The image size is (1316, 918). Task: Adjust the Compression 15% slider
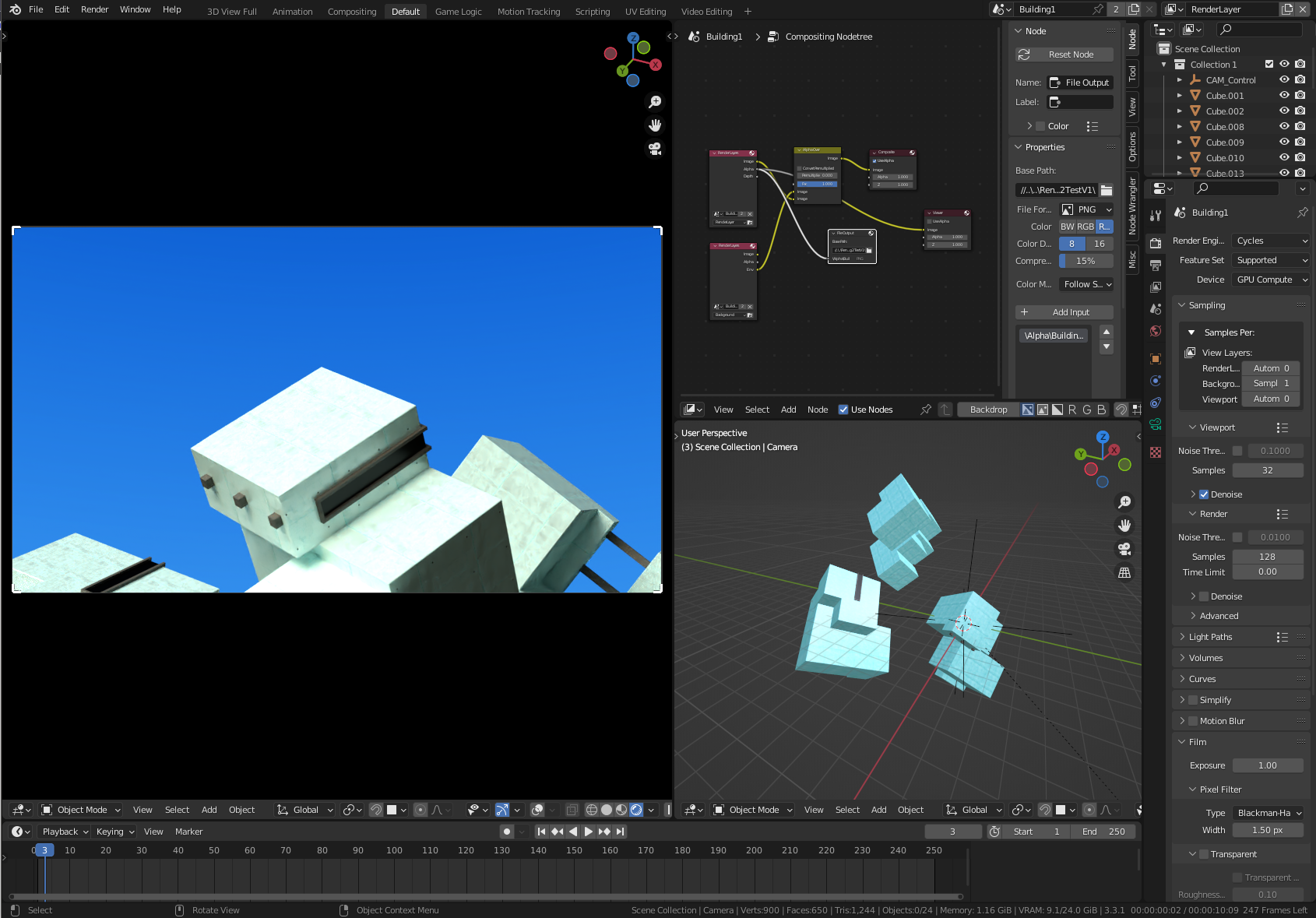1086,261
